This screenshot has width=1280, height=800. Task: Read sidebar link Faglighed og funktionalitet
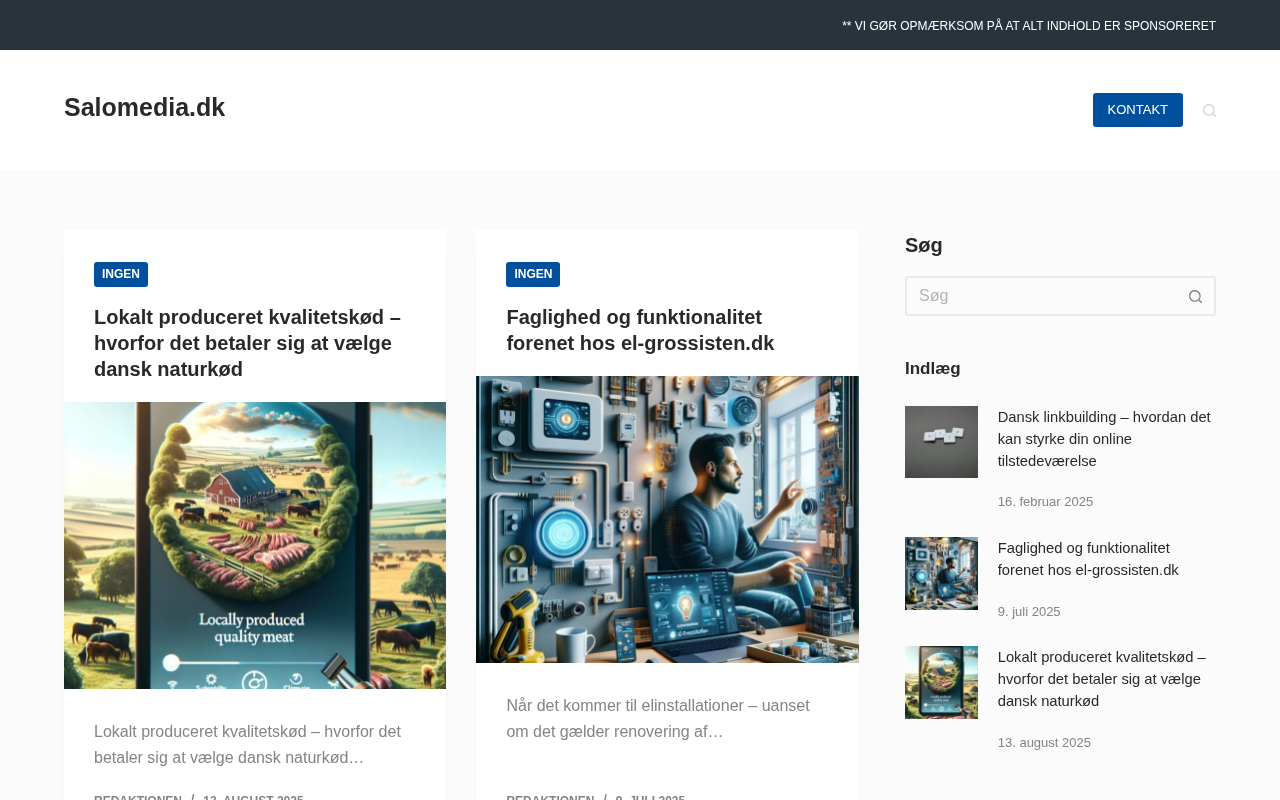[1088, 559]
